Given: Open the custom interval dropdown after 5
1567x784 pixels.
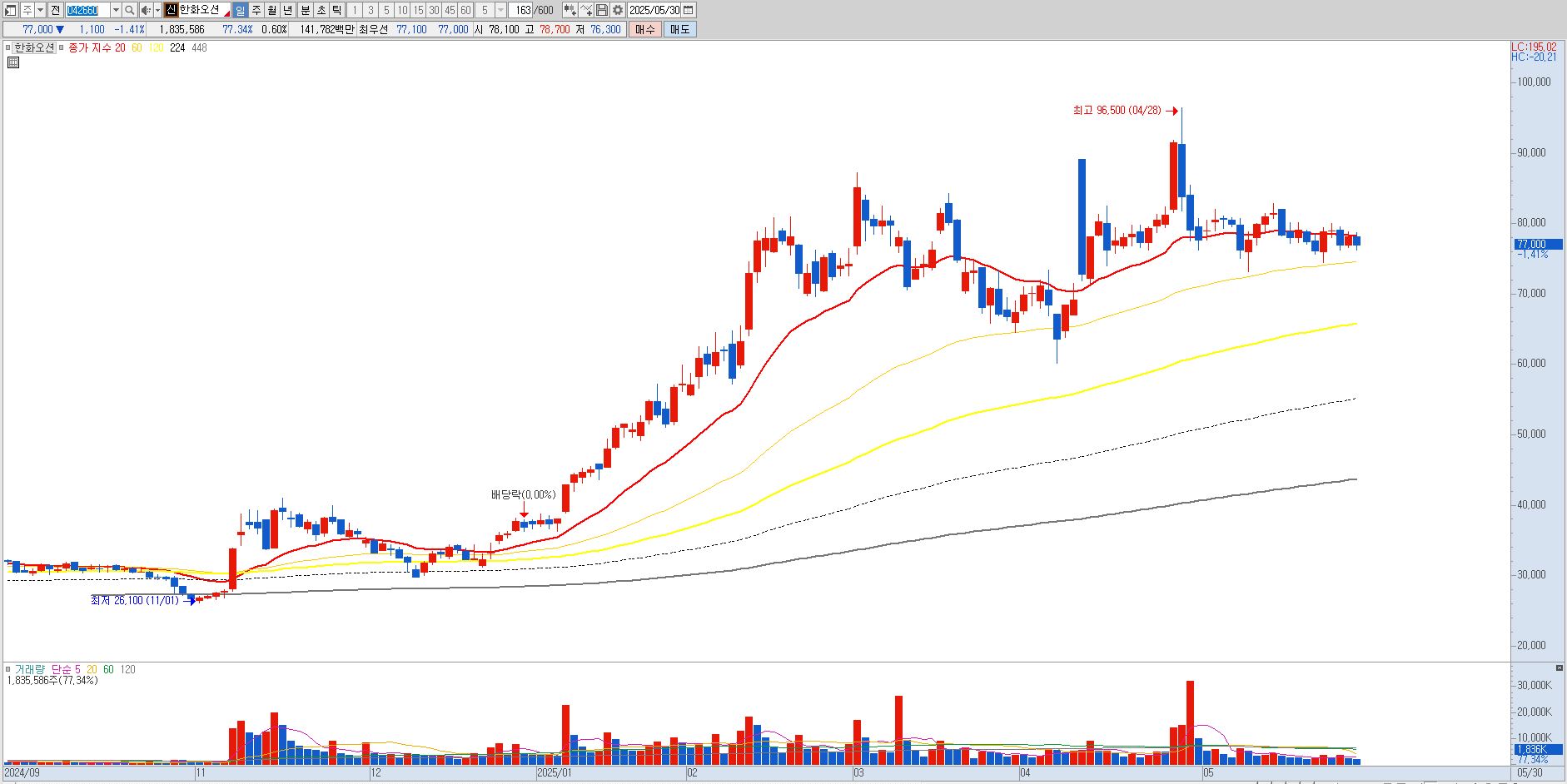Looking at the screenshot, I should (x=500, y=10).
